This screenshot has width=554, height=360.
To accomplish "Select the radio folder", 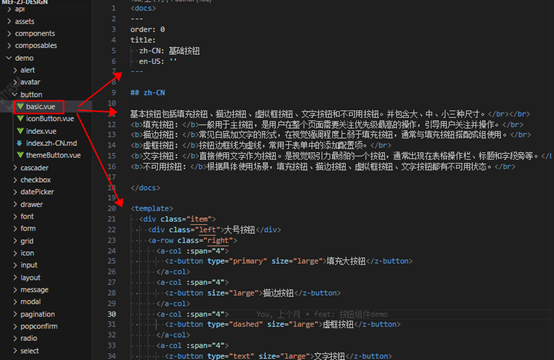I will 29,338.
